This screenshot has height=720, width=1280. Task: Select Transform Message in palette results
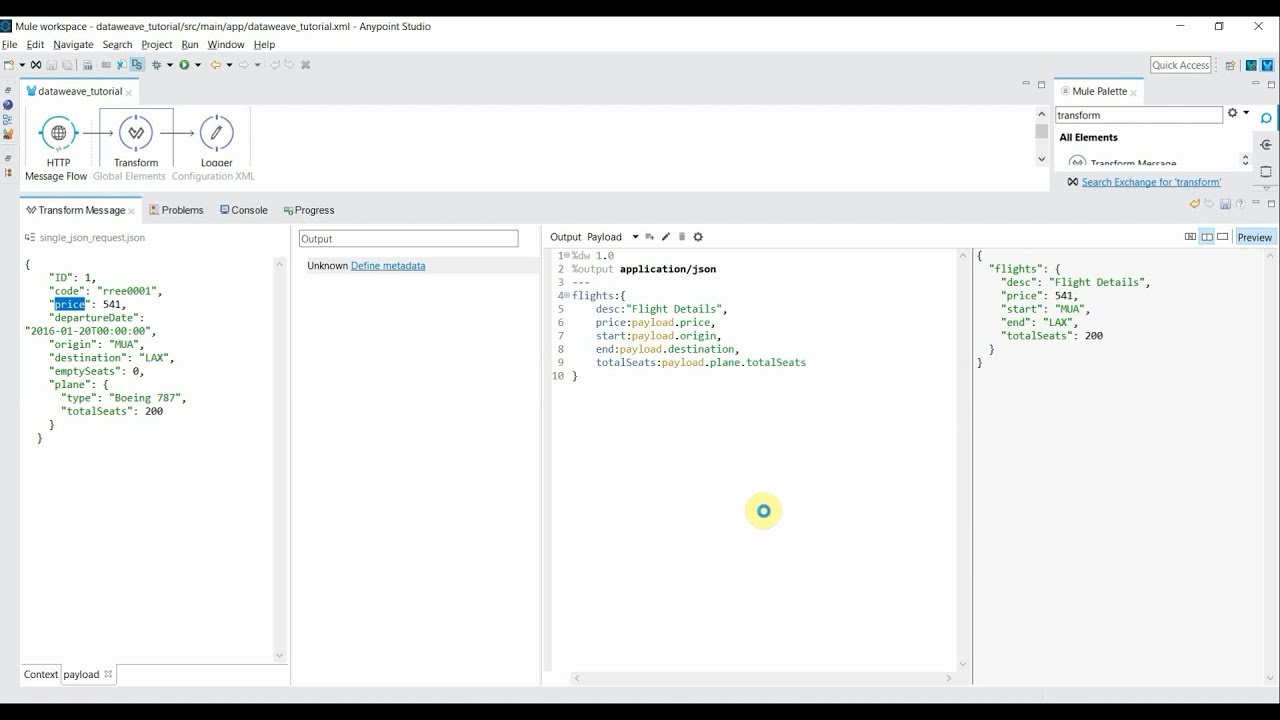click(1133, 162)
